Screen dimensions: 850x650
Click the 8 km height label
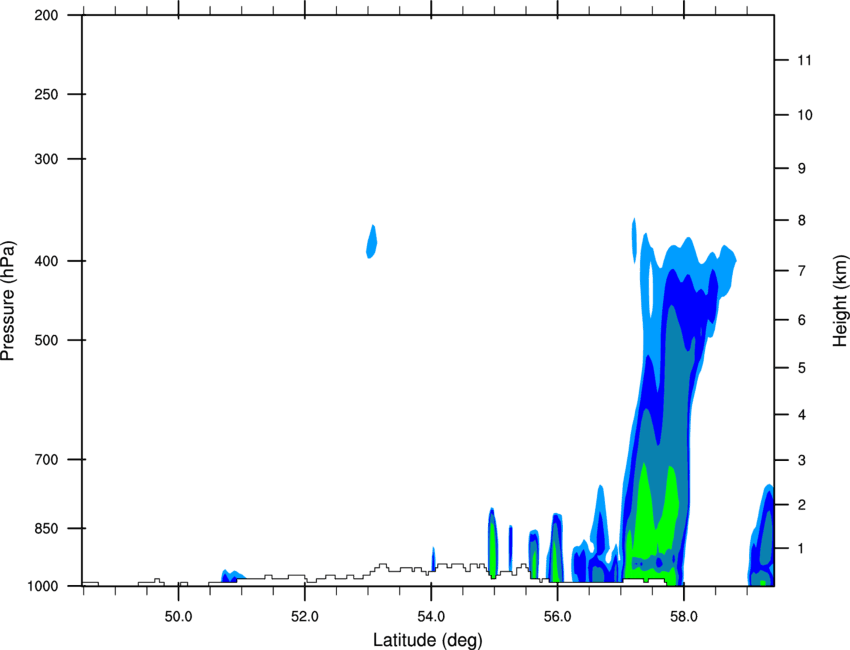click(x=802, y=220)
